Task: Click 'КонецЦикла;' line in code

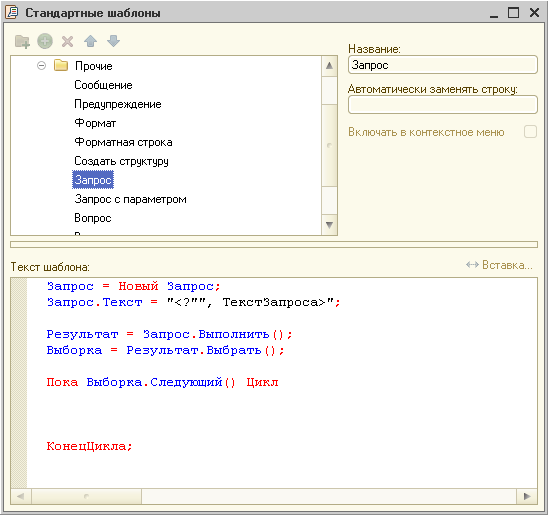Action: 89,446
